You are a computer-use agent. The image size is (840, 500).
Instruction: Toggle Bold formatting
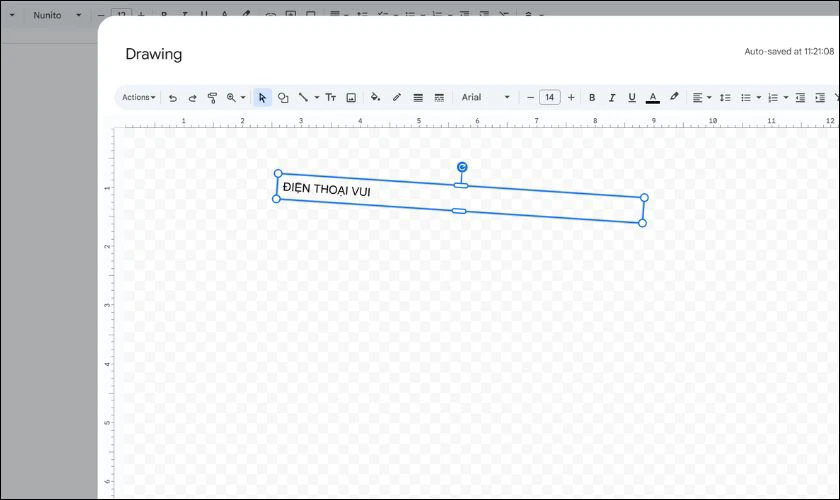click(x=592, y=98)
